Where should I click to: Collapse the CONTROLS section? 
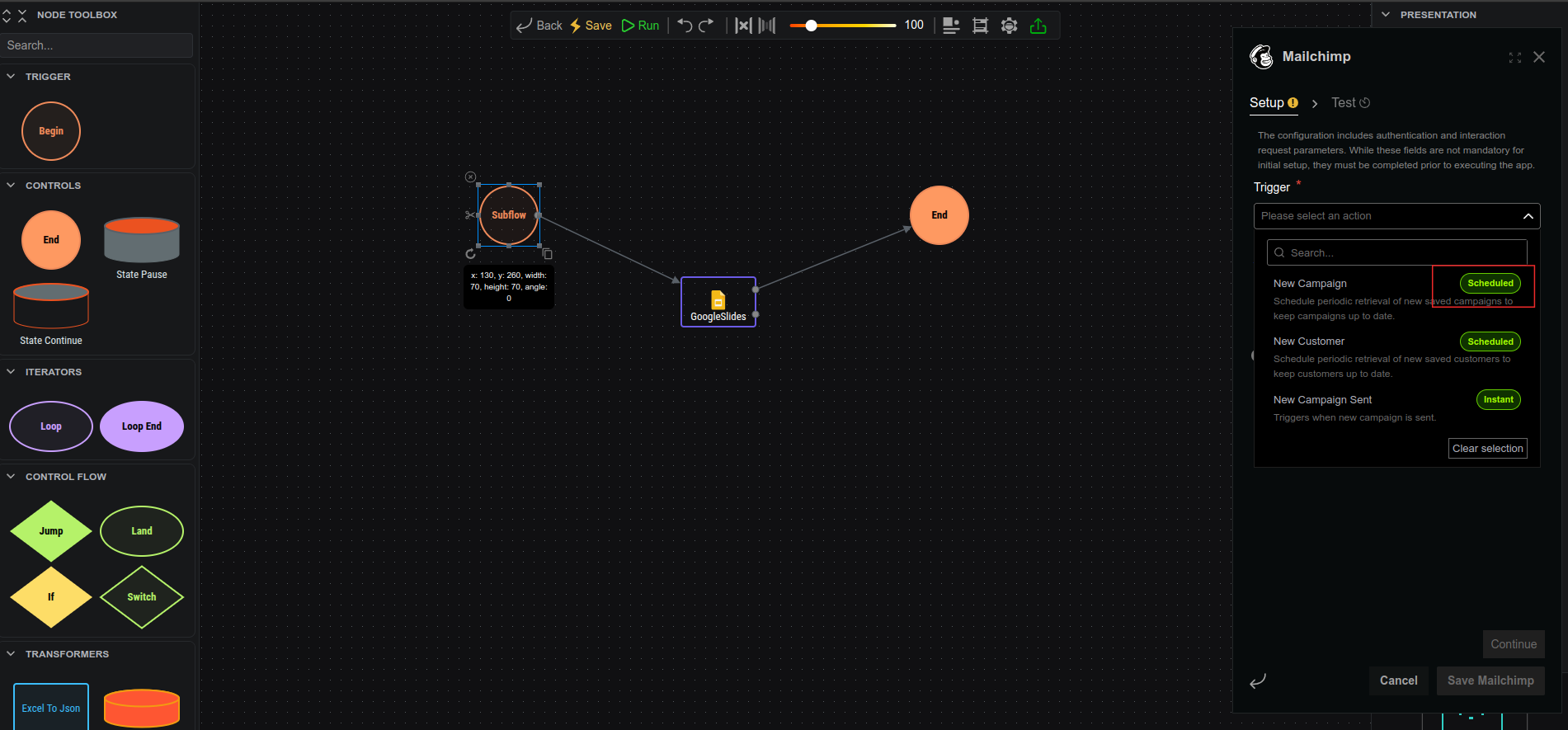pos(12,185)
